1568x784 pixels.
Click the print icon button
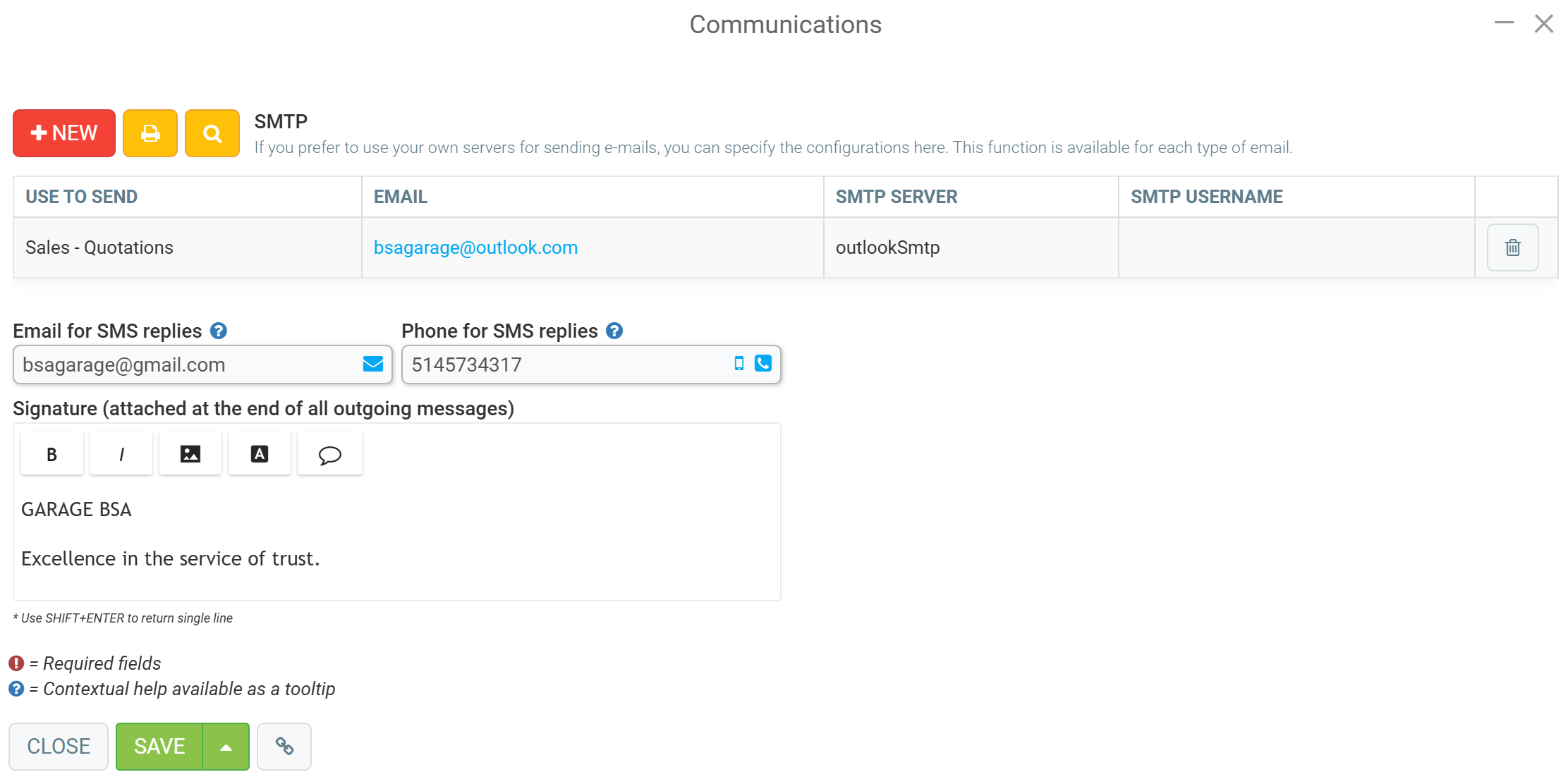click(x=150, y=133)
